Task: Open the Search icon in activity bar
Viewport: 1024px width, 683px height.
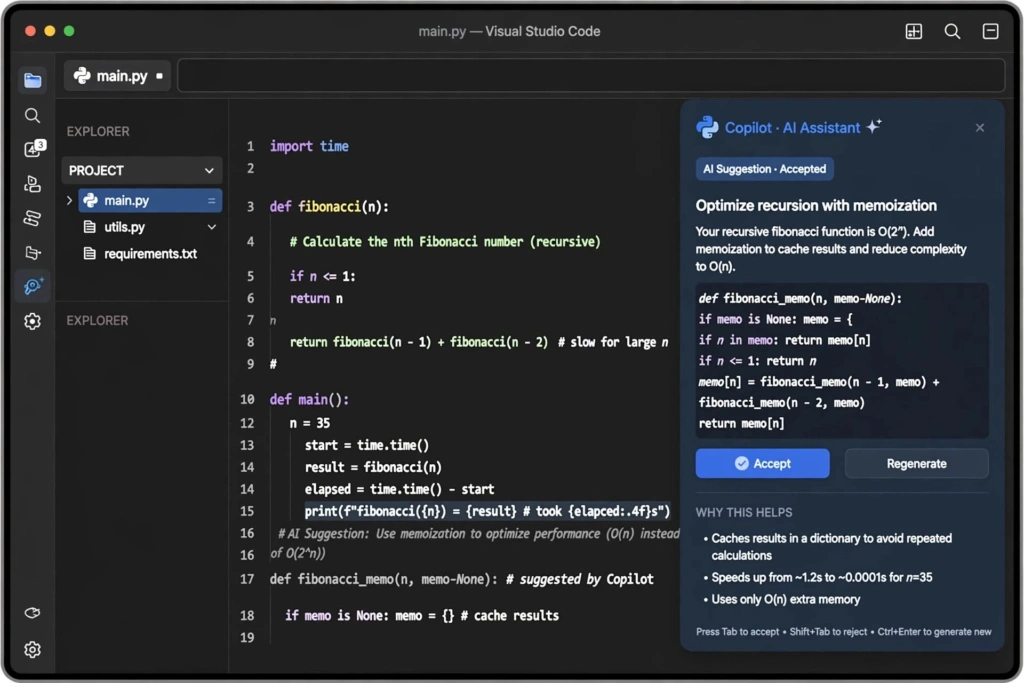Action: [32, 116]
